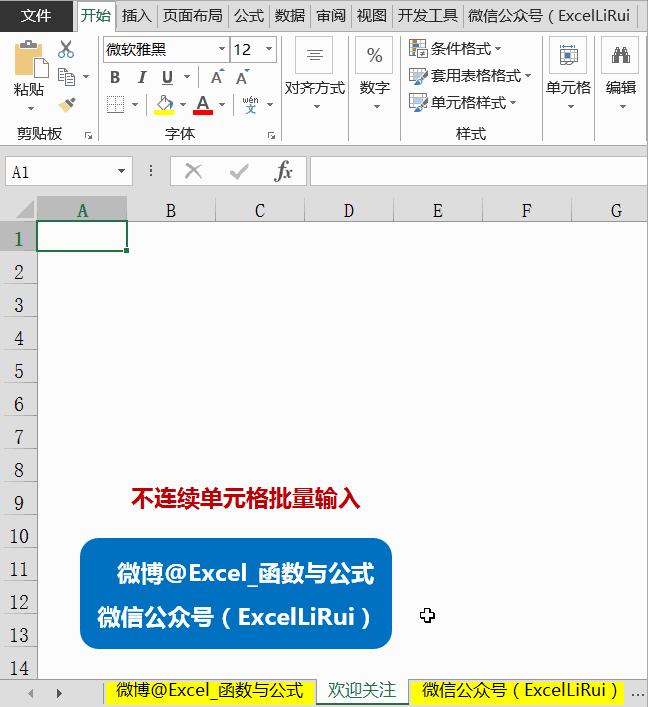Viewport: 648px width, 707px height.
Task: Toggle Bold formatting
Action: pos(115,78)
